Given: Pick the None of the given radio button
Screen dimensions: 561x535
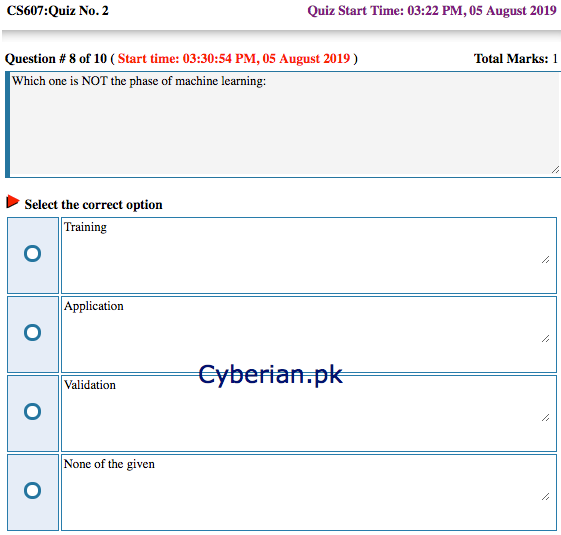Looking at the screenshot, I should (x=33, y=490).
